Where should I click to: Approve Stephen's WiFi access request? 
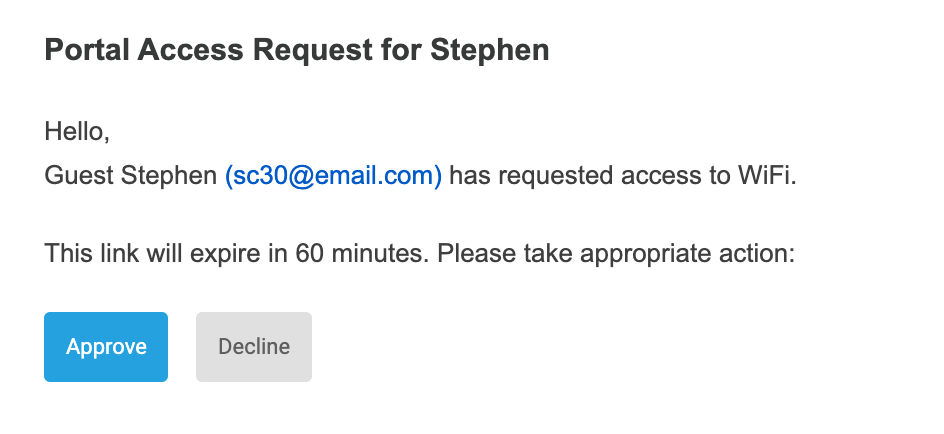pos(106,347)
